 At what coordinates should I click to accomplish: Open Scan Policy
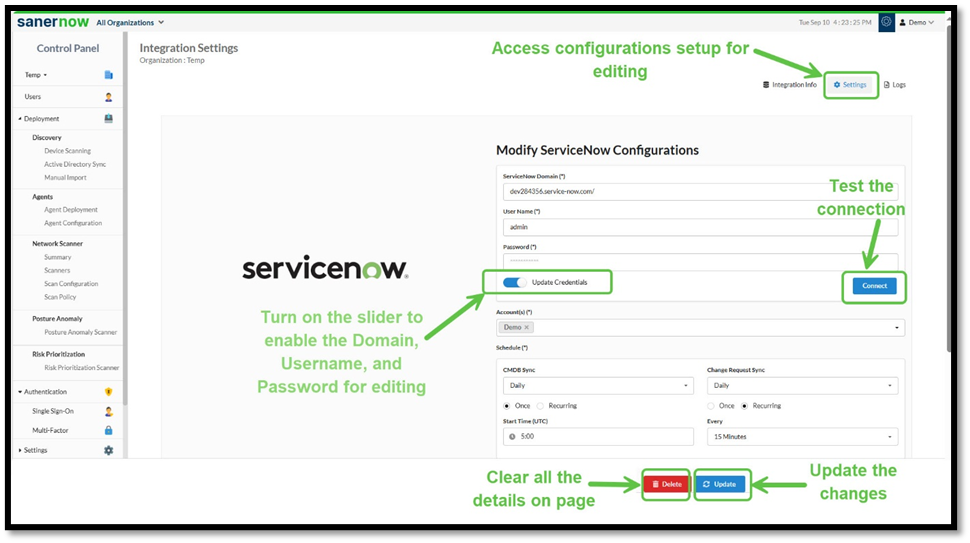(60, 297)
